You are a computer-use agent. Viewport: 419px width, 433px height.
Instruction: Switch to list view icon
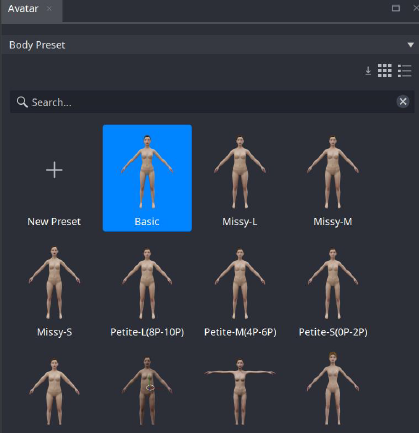pyautogui.click(x=404, y=71)
